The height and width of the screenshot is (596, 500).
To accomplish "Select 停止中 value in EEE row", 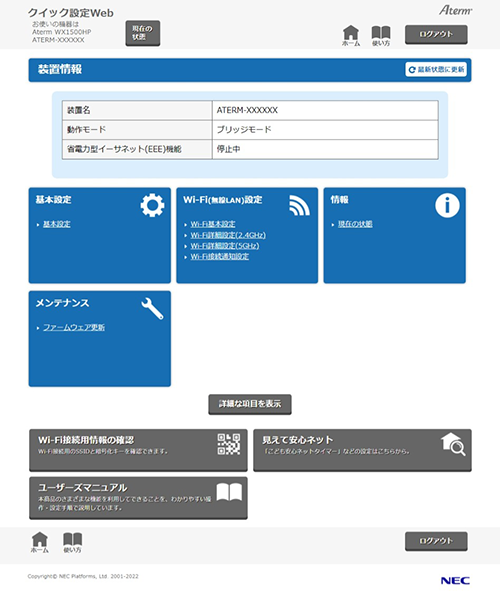I will (x=229, y=149).
